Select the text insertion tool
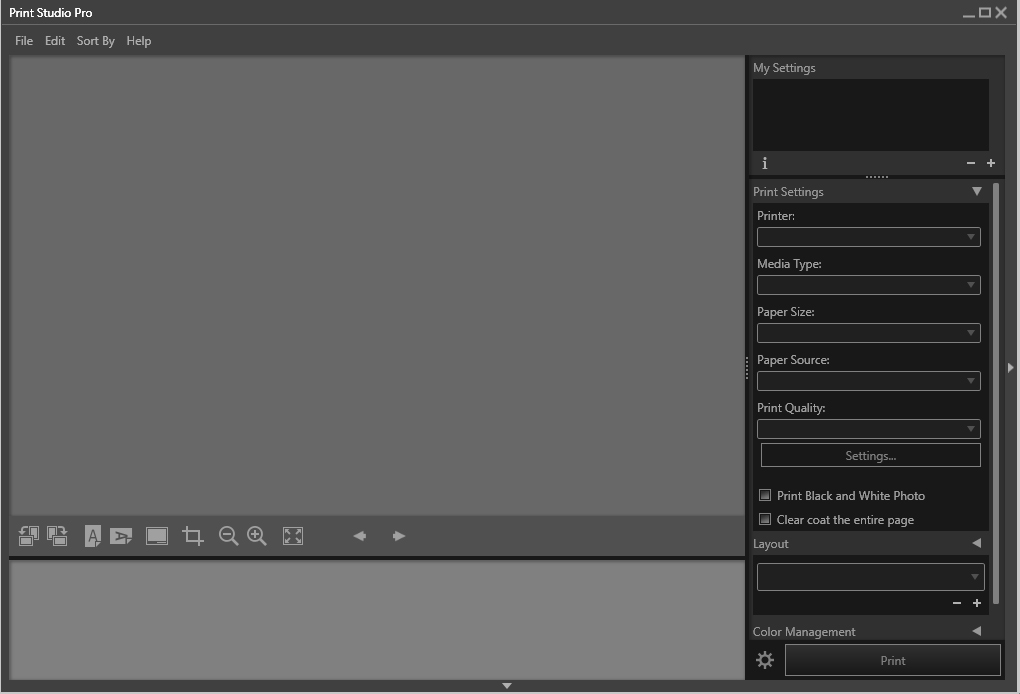Image resolution: width=1020 pixels, height=694 pixels. tap(92, 536)
